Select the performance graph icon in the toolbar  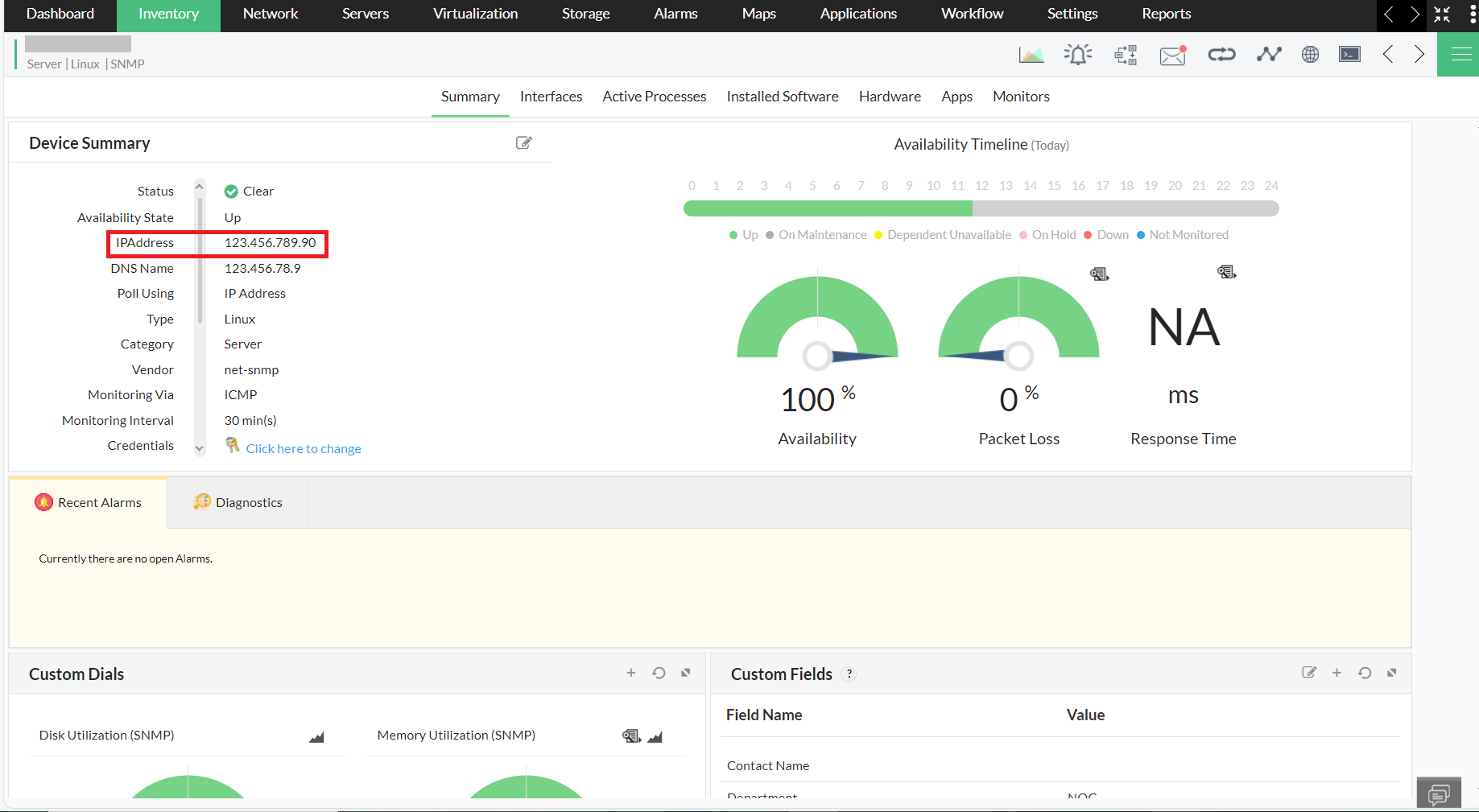tap(1031, 54)
